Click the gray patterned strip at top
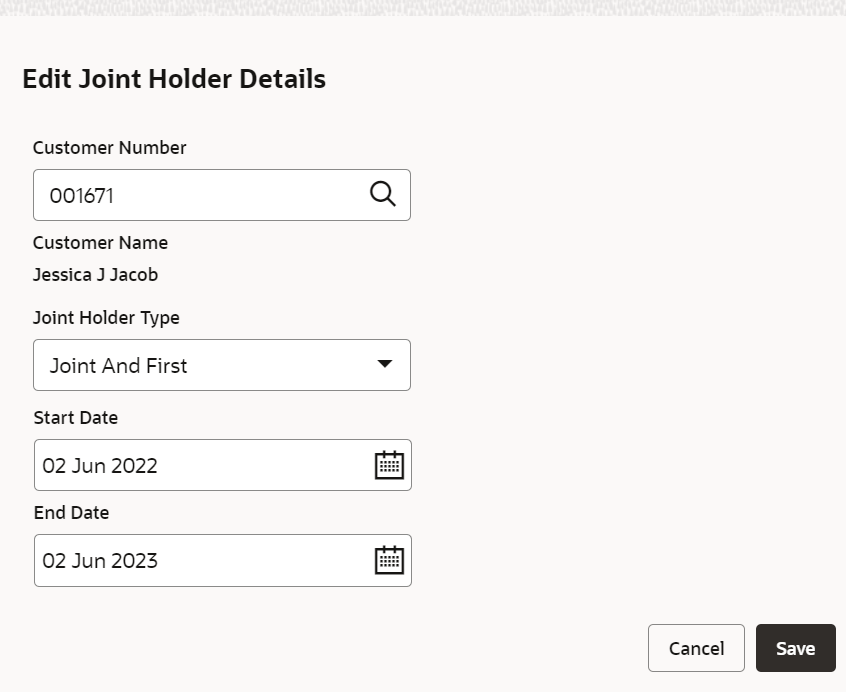 click(x=423, y=8)
